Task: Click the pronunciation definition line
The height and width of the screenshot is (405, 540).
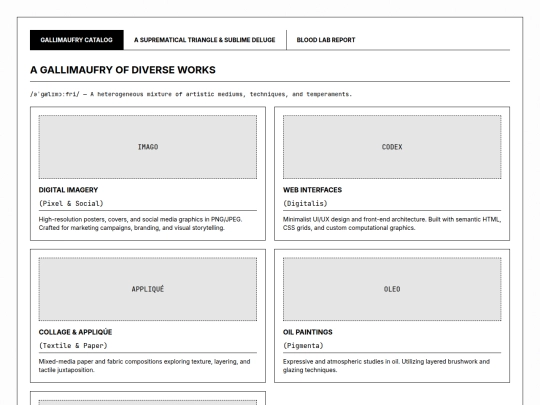Action: (191, 94)
